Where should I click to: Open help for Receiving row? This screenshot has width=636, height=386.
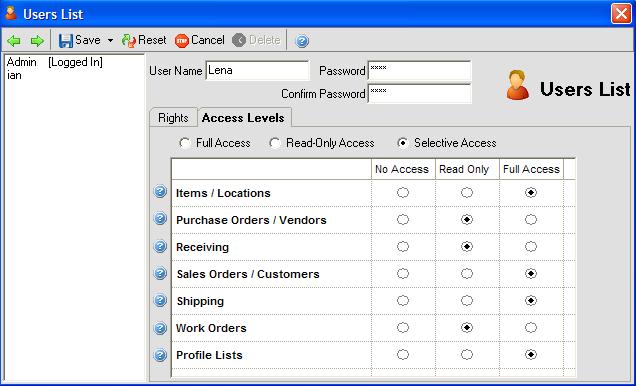(x=160, y=246)
